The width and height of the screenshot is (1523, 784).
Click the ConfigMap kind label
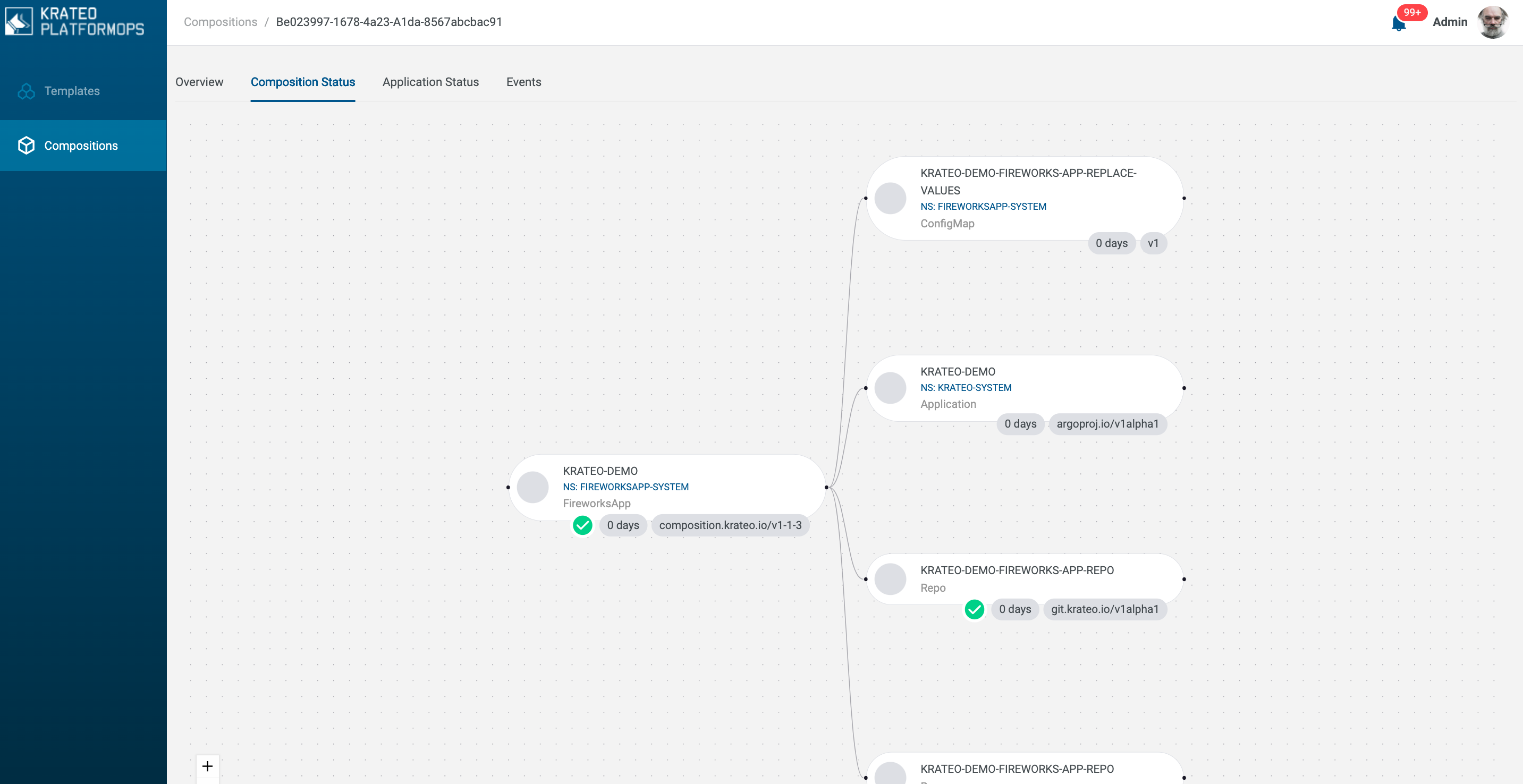947,224
